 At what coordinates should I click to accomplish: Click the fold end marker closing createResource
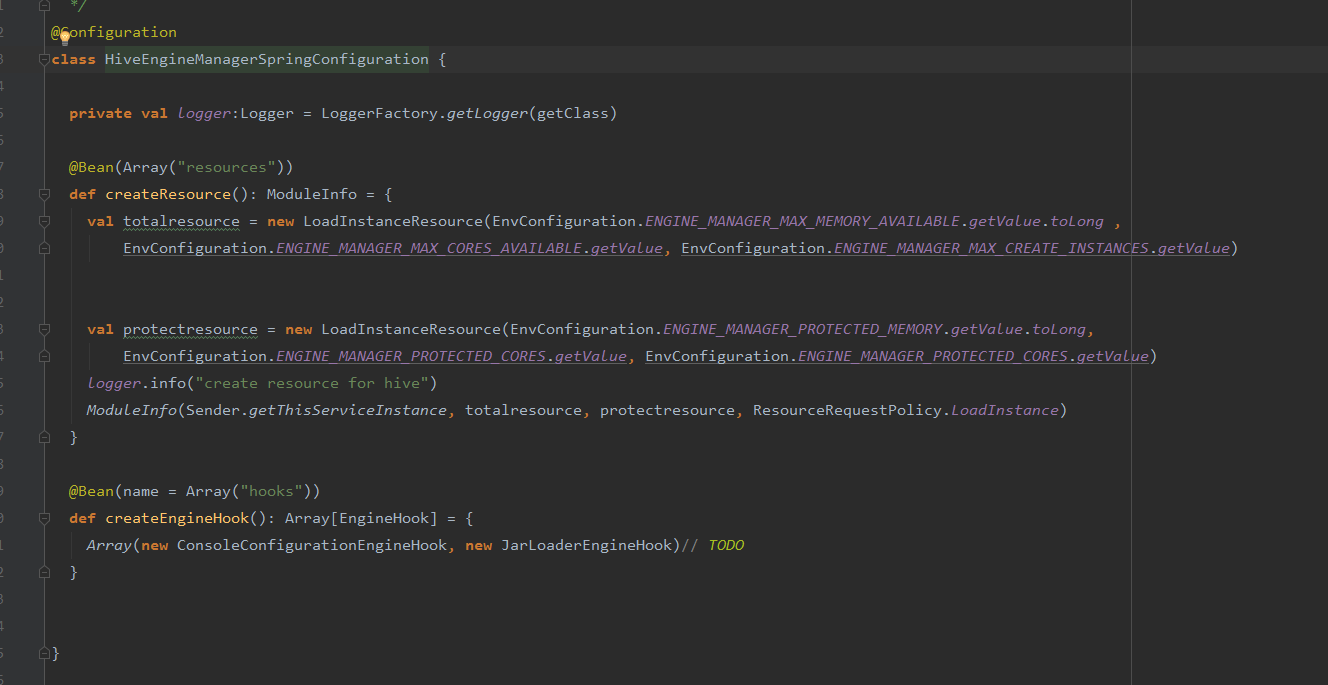click(x=43, y=437)
